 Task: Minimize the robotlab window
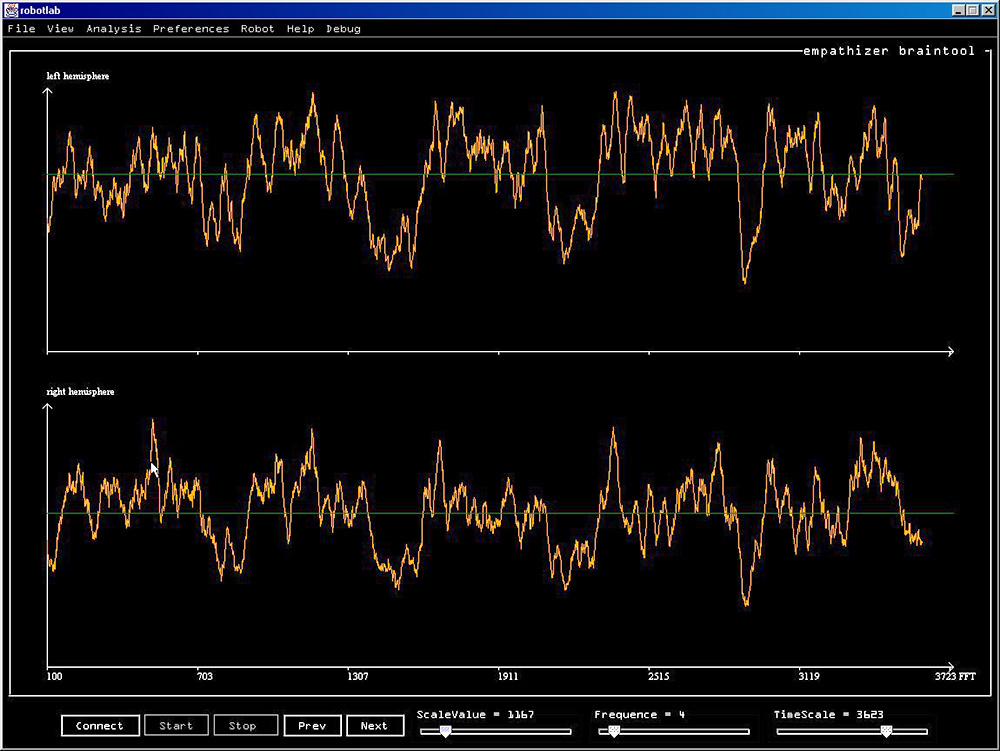[959, 10]
